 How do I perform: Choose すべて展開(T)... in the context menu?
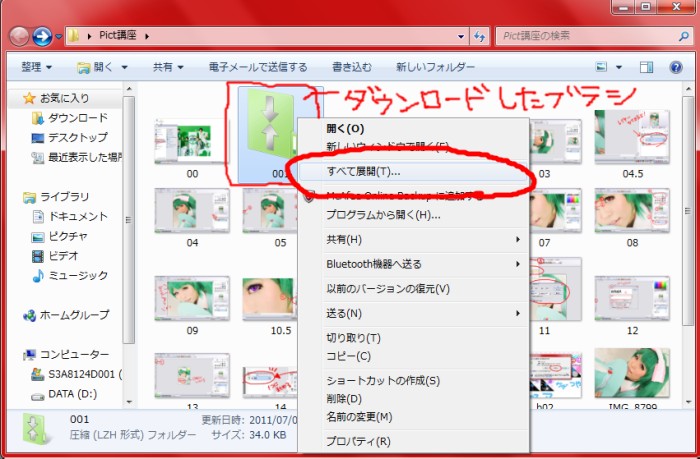tap(413, 171)
